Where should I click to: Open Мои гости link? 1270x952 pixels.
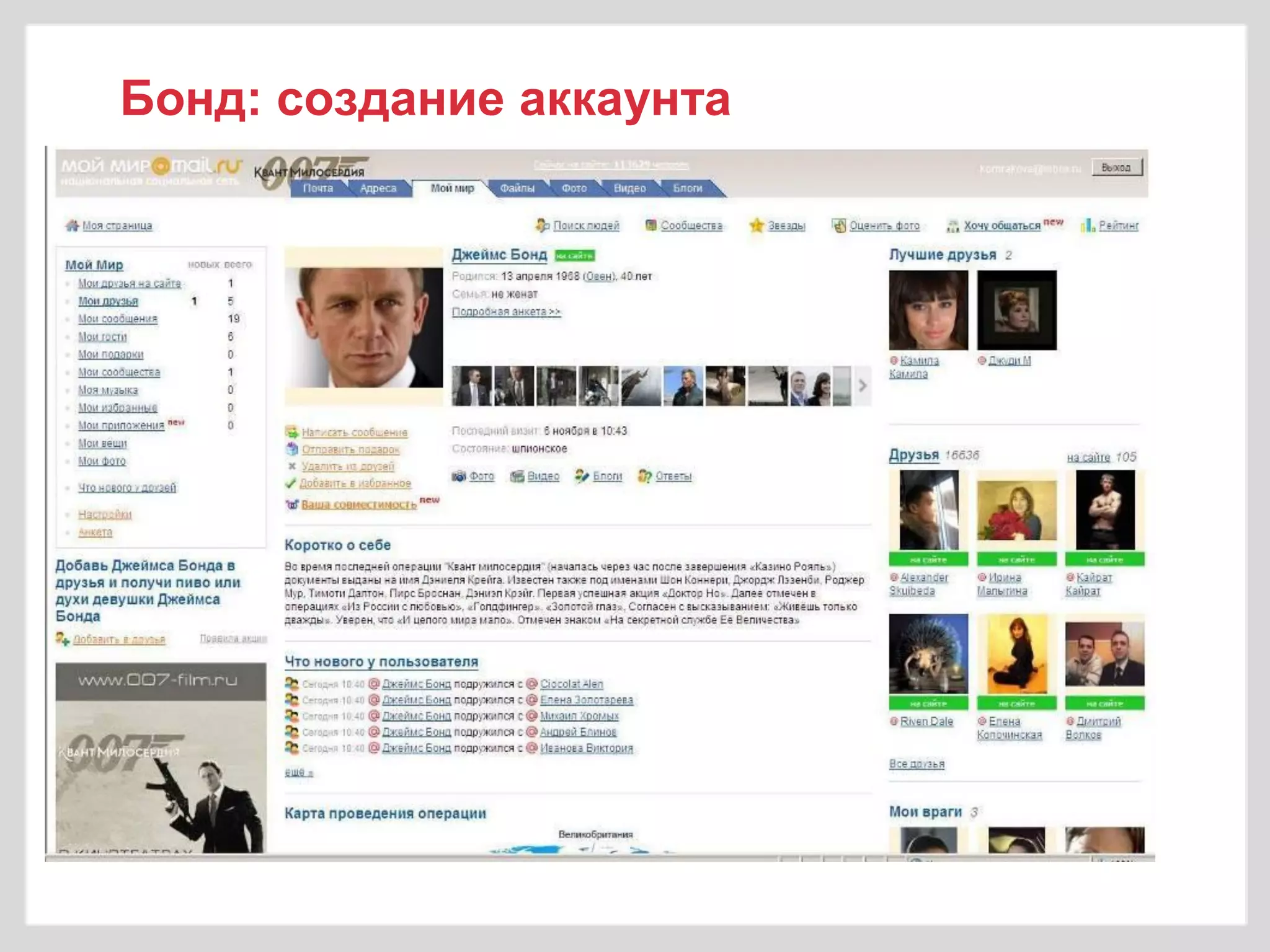point(102,337)
